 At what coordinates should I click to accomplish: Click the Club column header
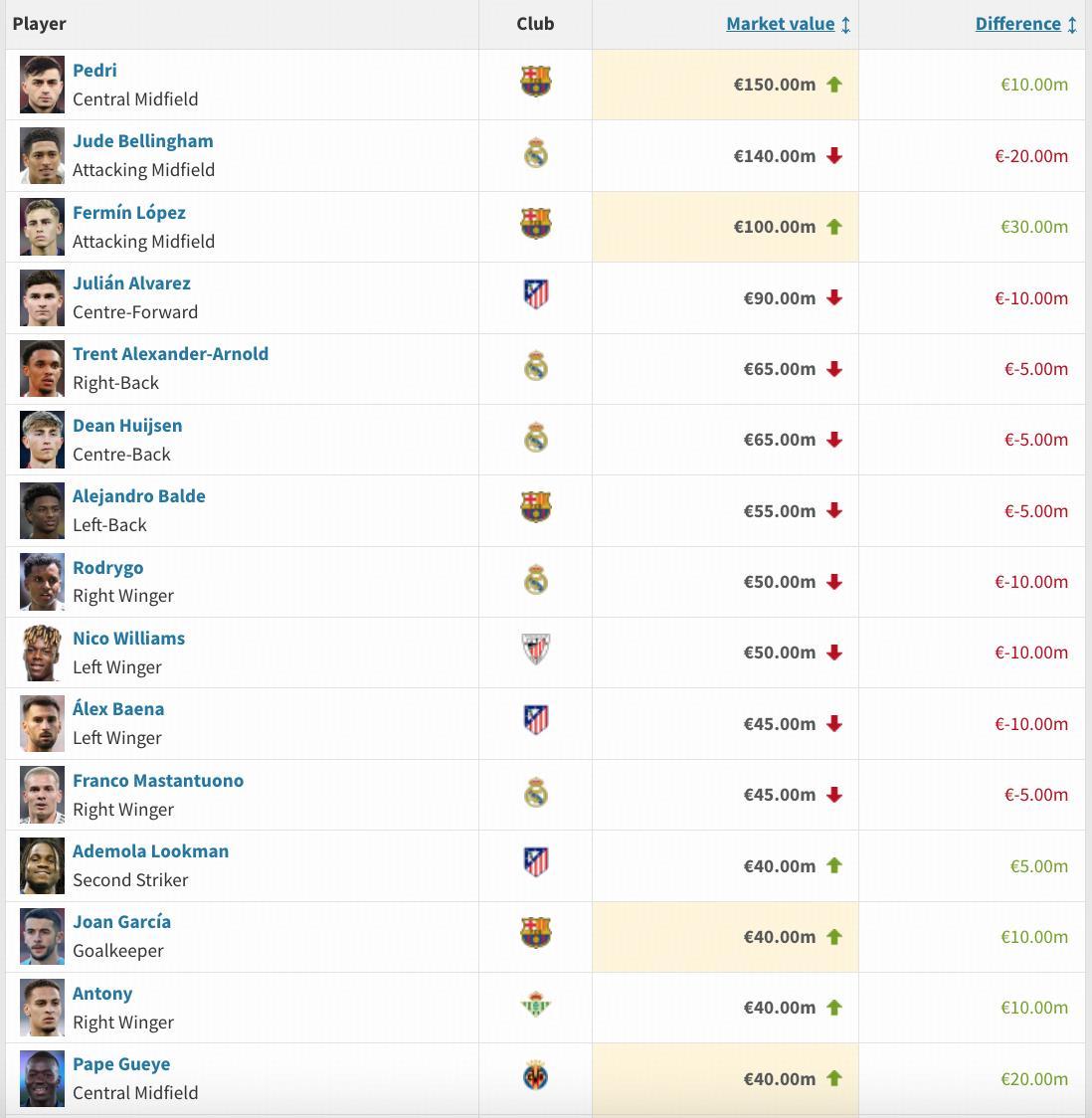pos(535,24)
